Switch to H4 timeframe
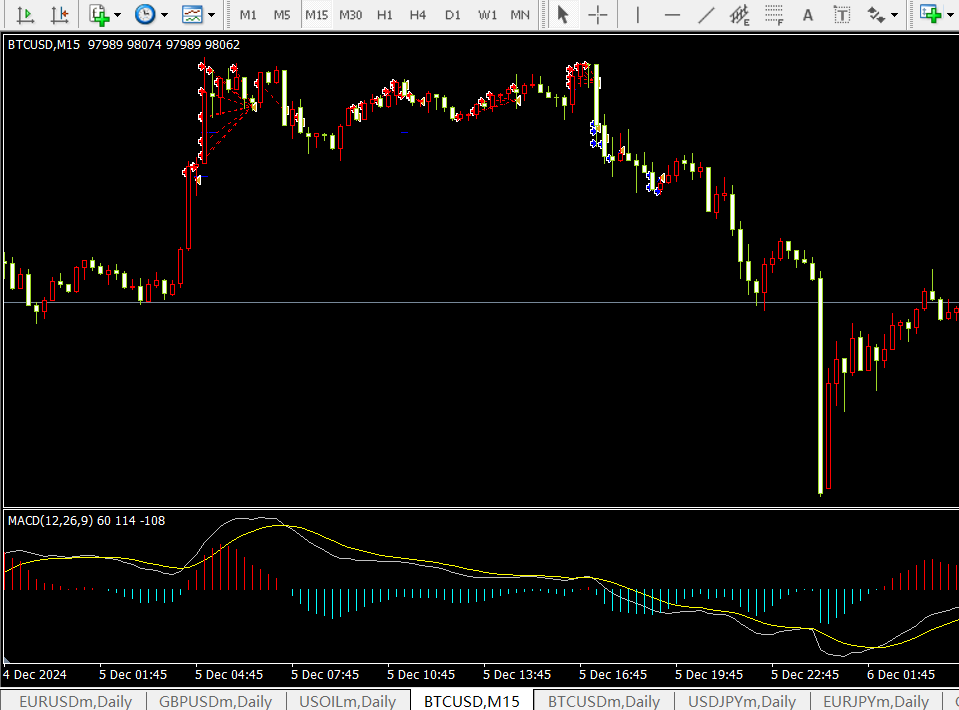The width and height of the screenshot is (959, 710). click(x=418, y=15)
